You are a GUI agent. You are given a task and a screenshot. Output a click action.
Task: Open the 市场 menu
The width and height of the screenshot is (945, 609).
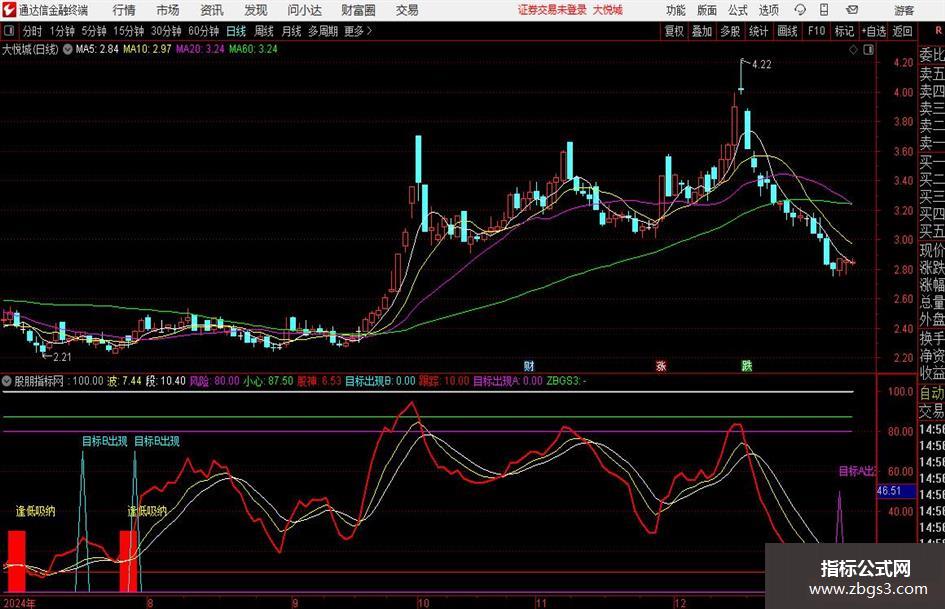[168, 10]
